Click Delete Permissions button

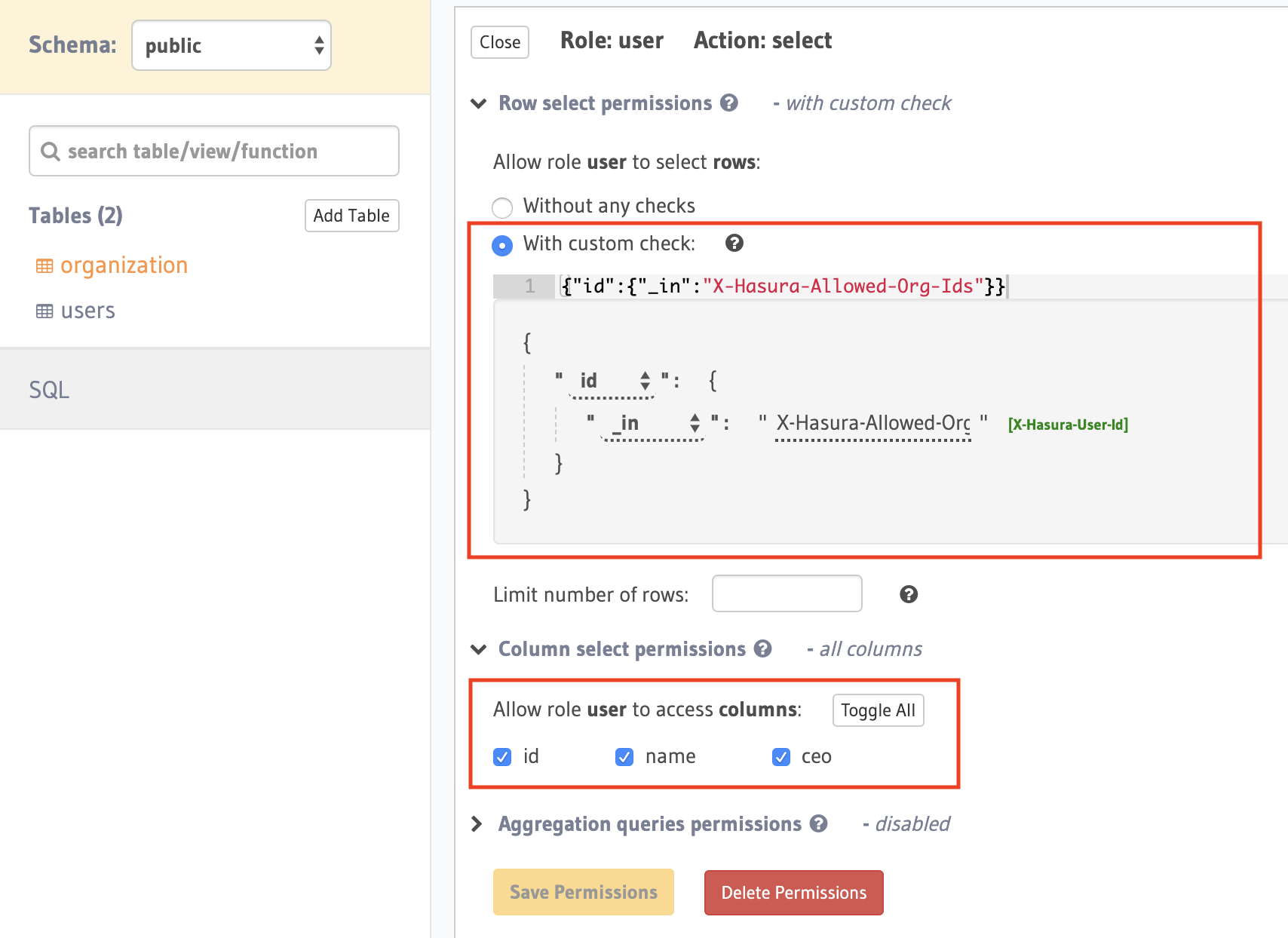tap(793, 893)
